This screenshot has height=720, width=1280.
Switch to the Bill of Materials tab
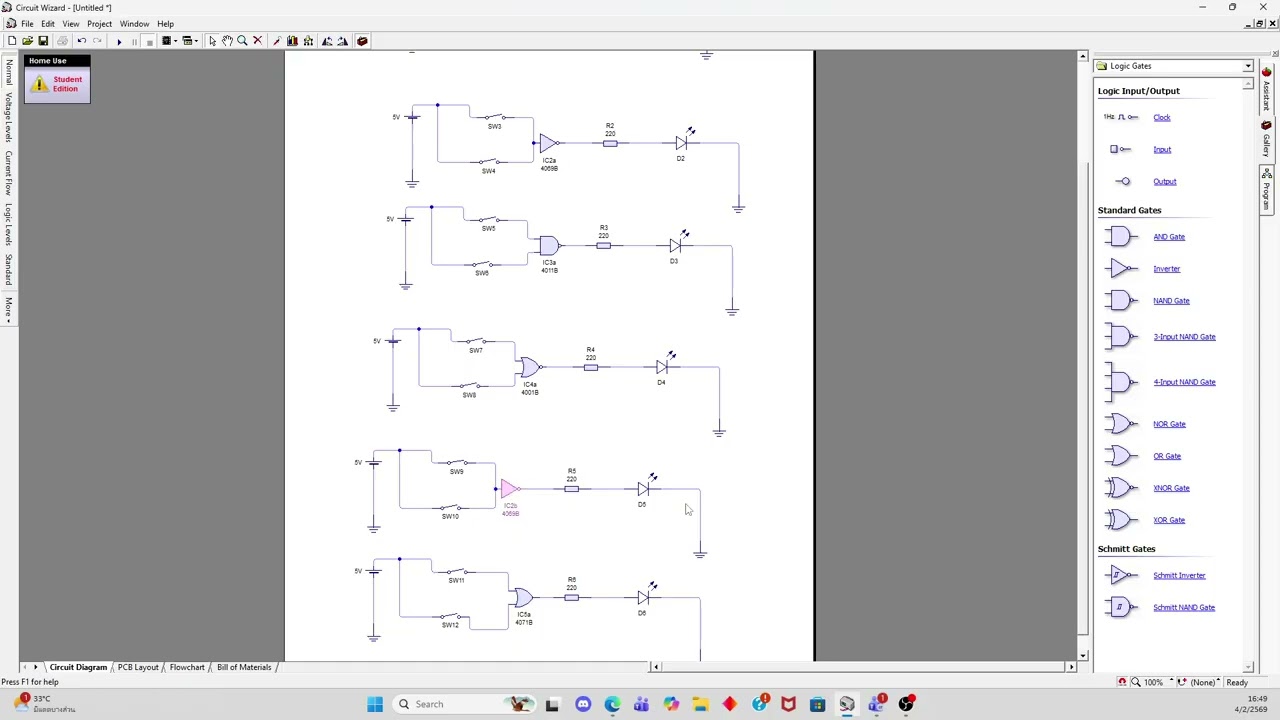[244, 667]
